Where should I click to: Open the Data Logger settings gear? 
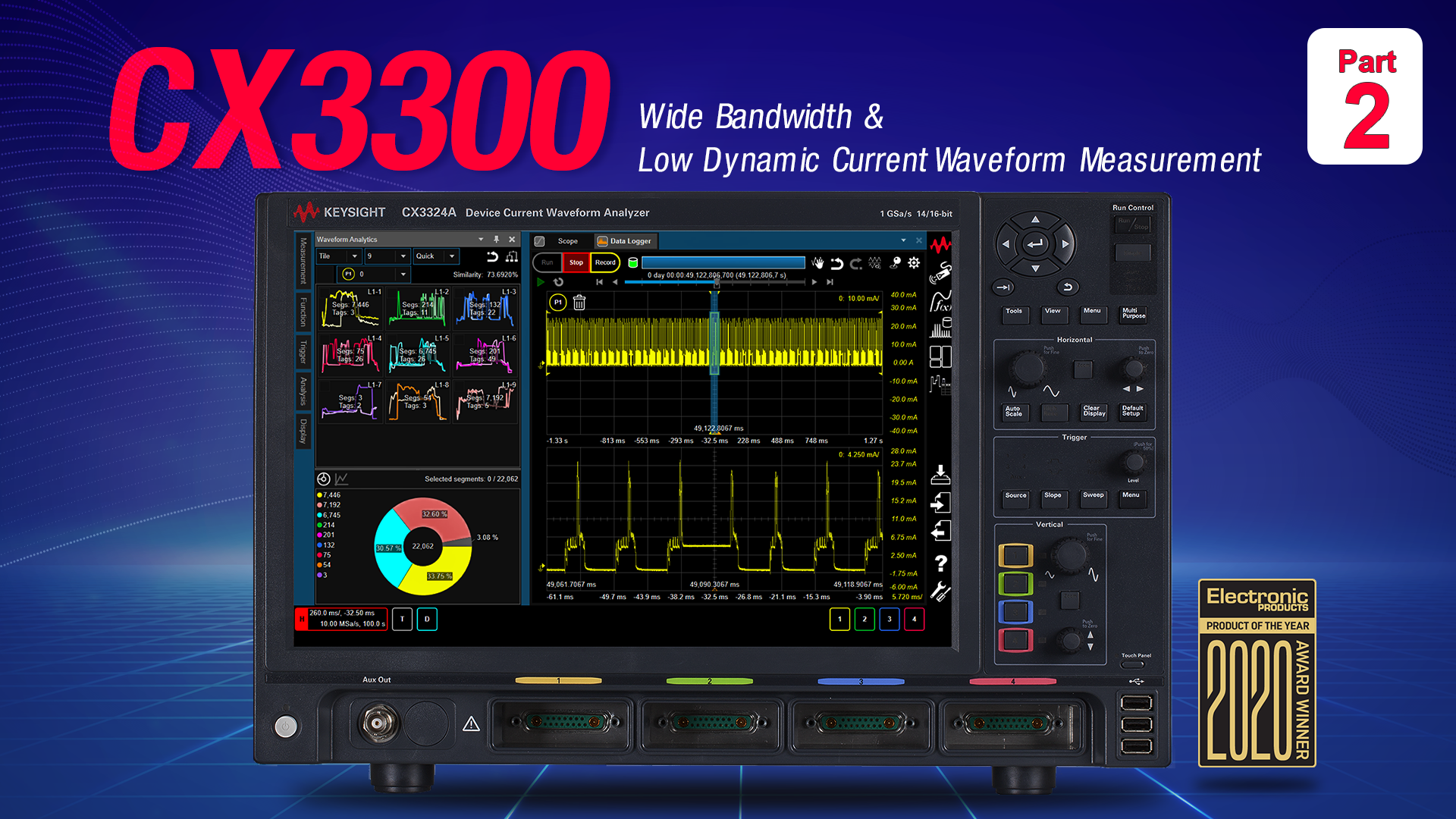pyautogui.click(x=915, y=262)
